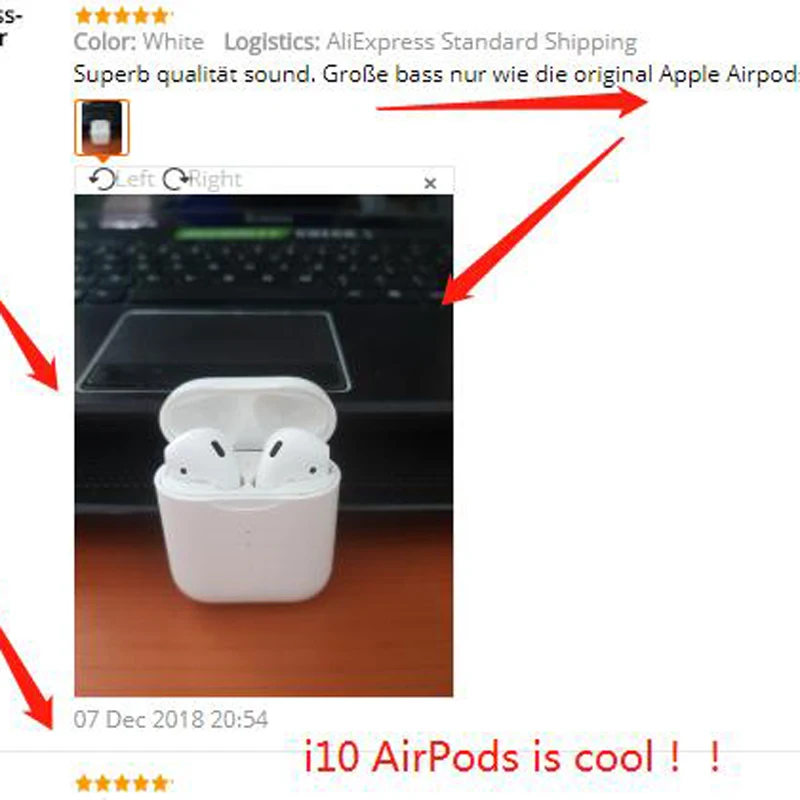Click the first star of top review rating

84,16
